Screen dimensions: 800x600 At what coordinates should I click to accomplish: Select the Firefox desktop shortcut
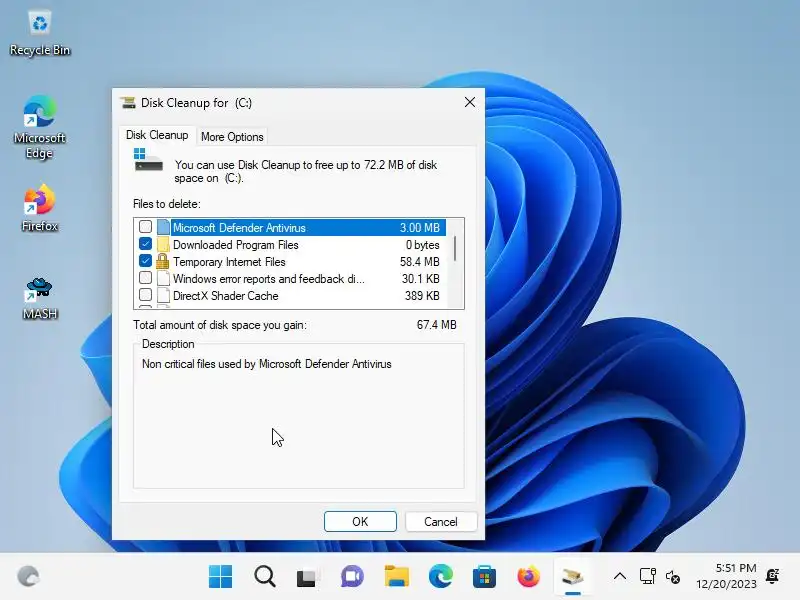pos(40,208)
